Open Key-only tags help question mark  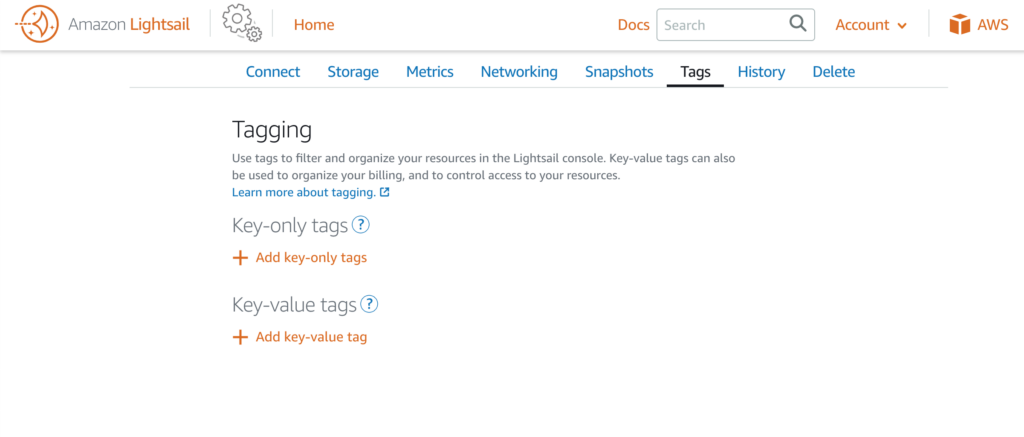[x=361, y=225]
